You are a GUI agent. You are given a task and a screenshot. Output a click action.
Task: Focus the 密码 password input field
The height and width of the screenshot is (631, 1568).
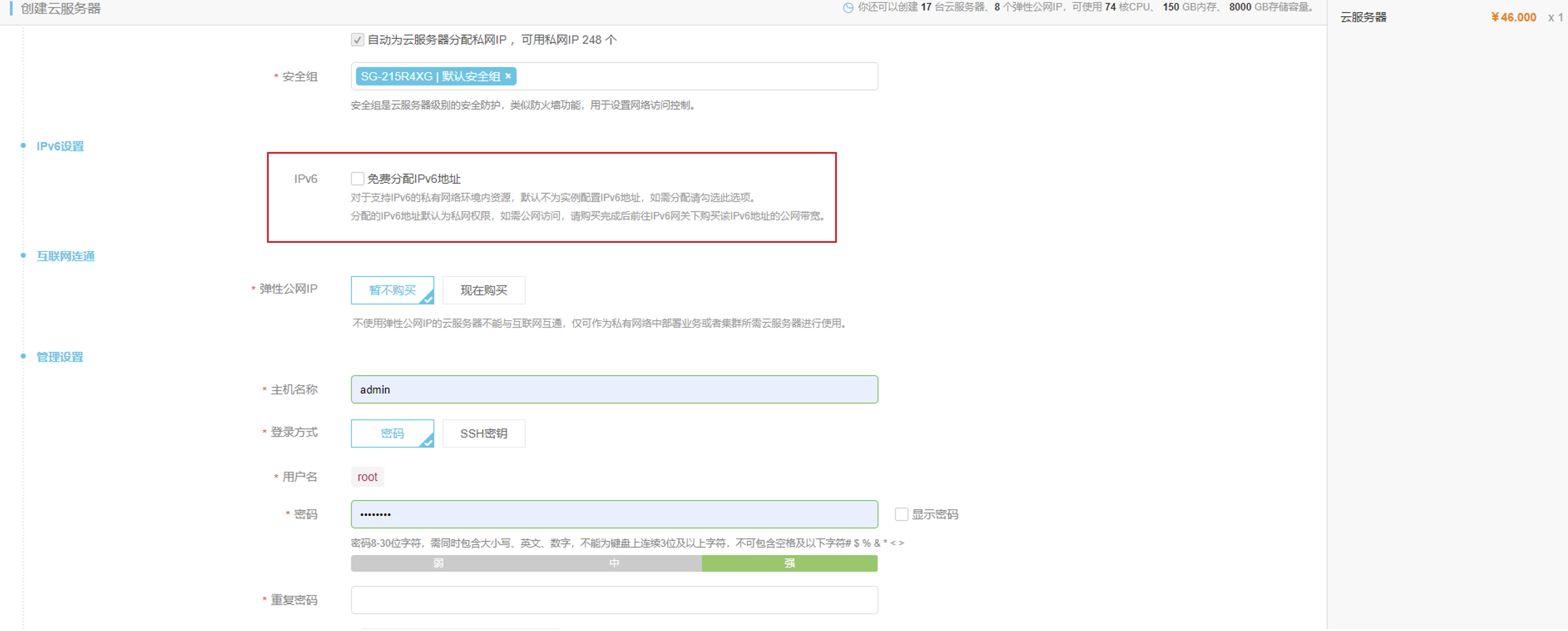tap(614, 515)
